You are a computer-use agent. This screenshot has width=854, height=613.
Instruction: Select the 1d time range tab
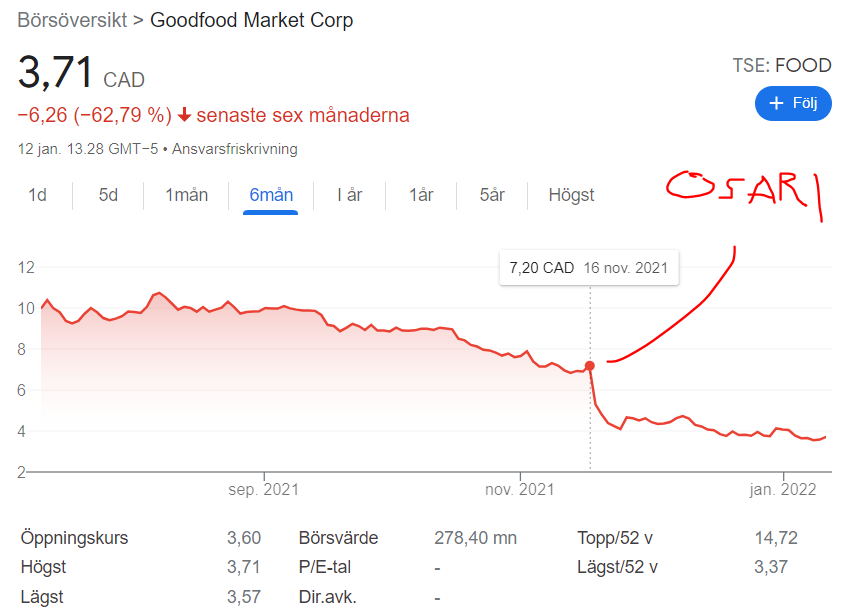pyautogui.click(x=37, y=195)
